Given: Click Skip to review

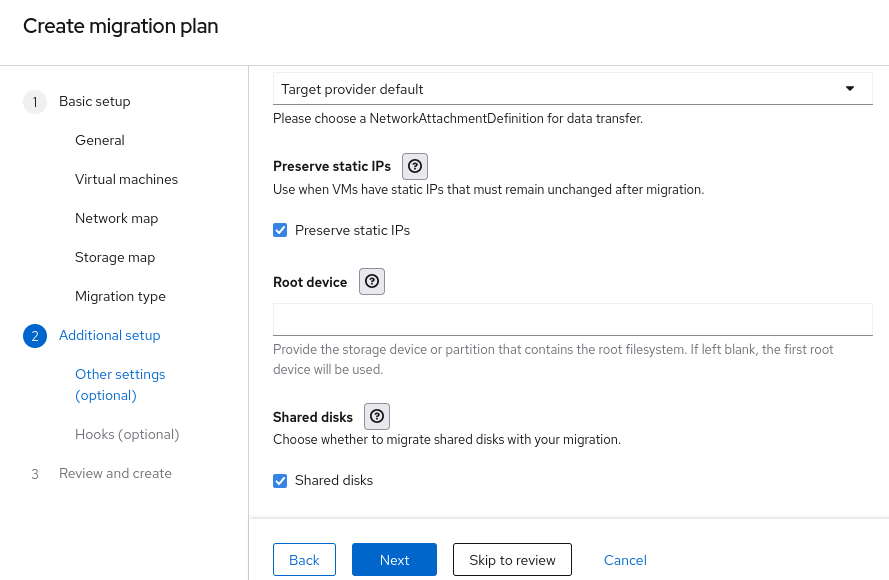Looking at the screenshot, I should tap(512, 560).
